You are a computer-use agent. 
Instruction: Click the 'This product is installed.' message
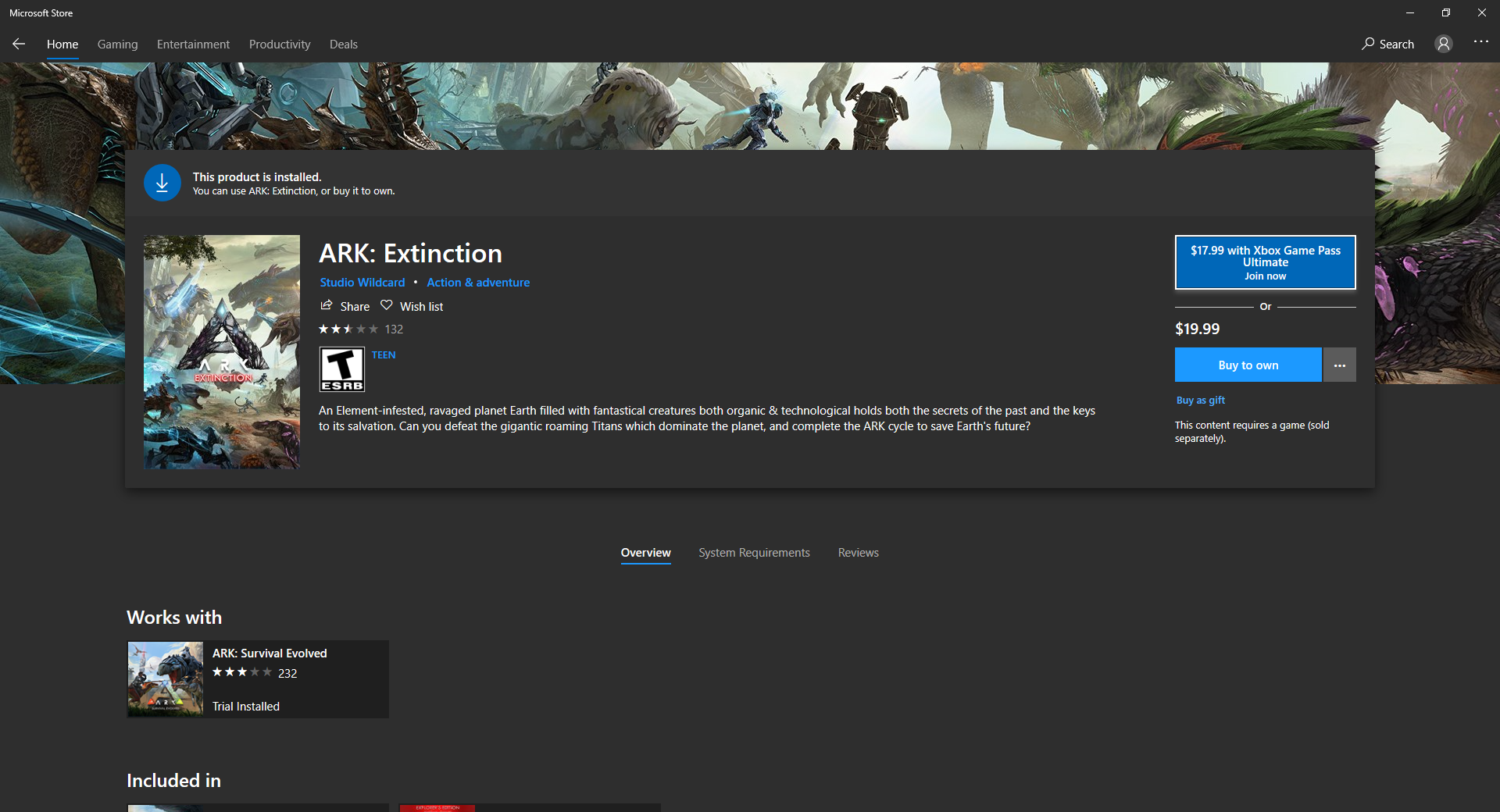point(257,177)
